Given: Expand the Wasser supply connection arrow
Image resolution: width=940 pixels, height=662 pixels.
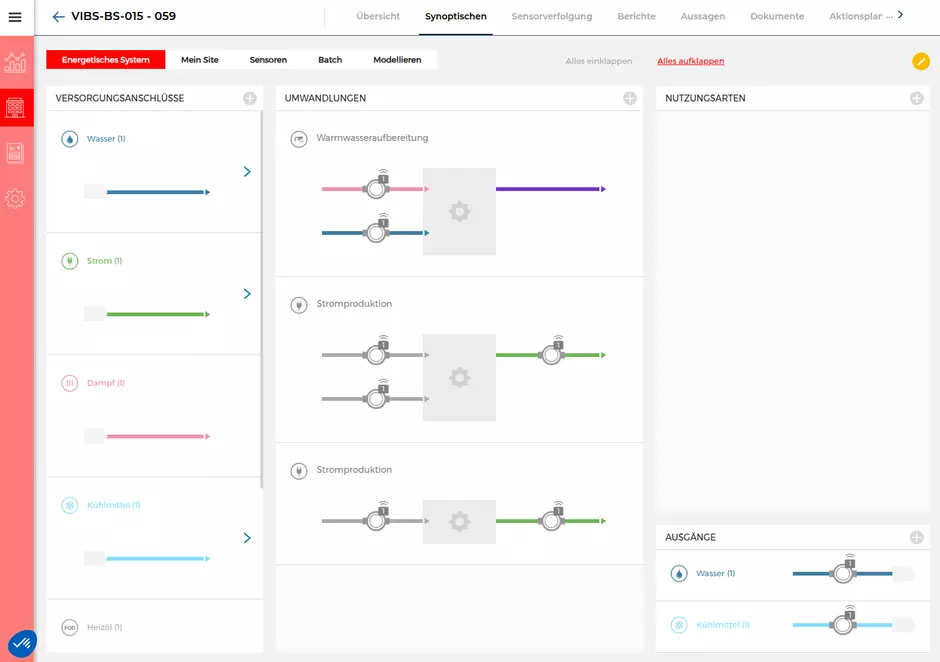Looking at the screenshot, I should (x=247, y=172).
